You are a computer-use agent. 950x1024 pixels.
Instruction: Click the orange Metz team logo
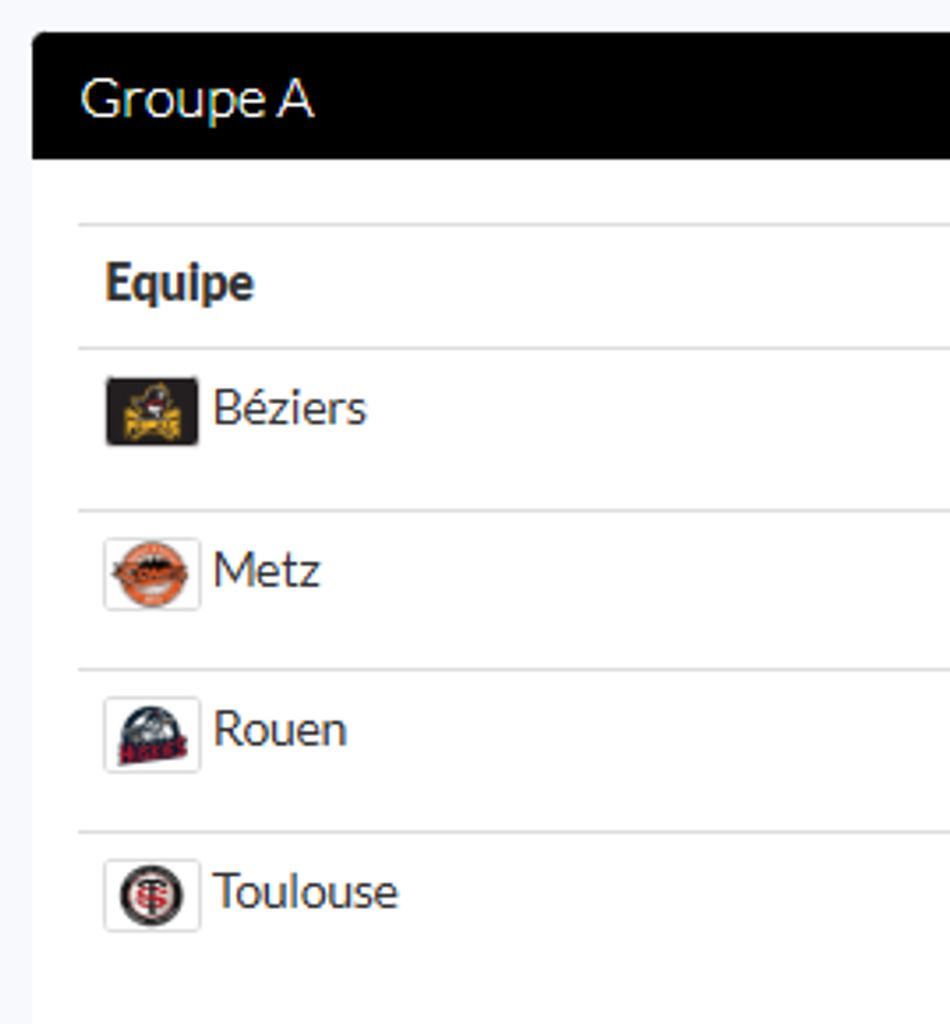(x=152, y=574)
